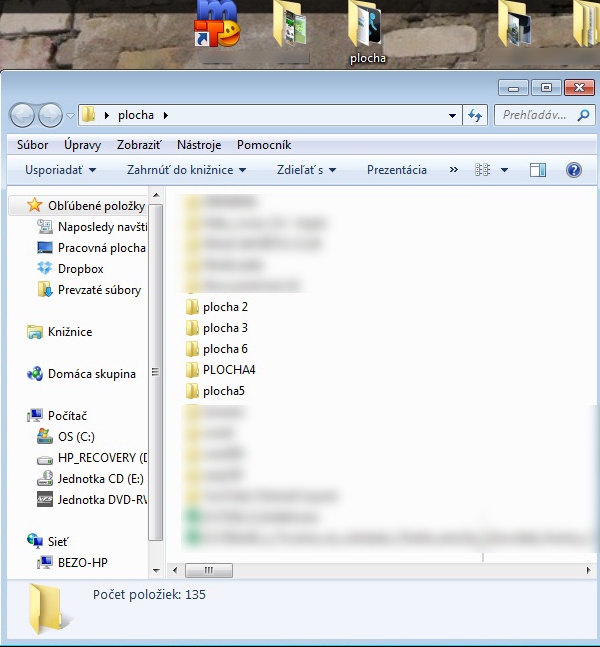Click the Forward navigation arrow
The height and width of the screenshot is (647, 600).
(50, 115)
